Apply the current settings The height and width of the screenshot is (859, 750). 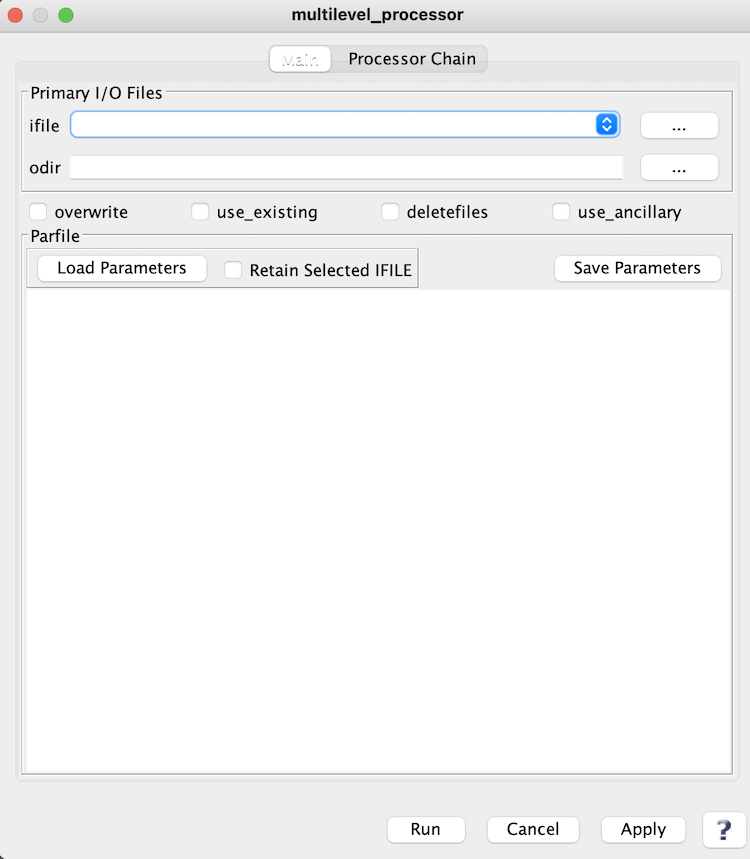pos(643,829)
